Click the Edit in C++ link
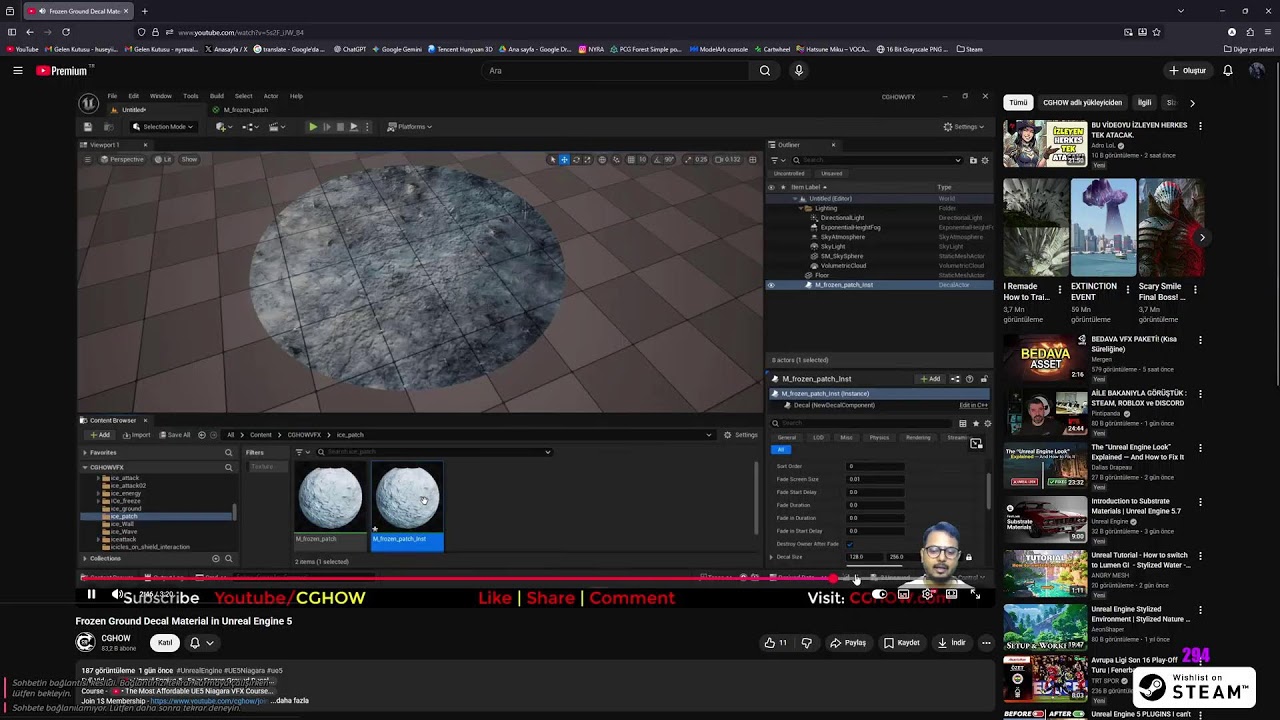The width and height of the screenshot is (1280, 720). 973,405
